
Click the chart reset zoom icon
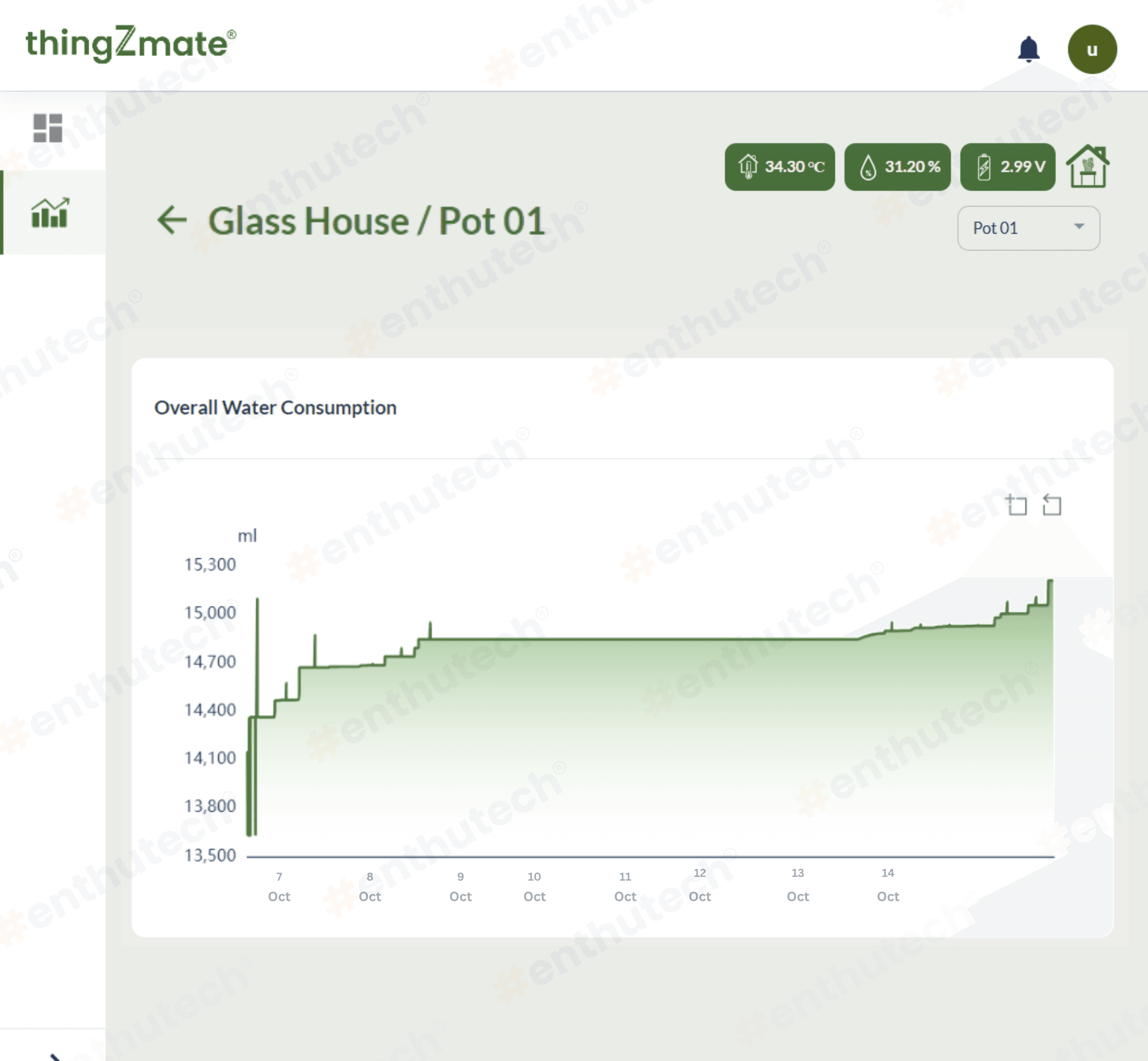1052,505
